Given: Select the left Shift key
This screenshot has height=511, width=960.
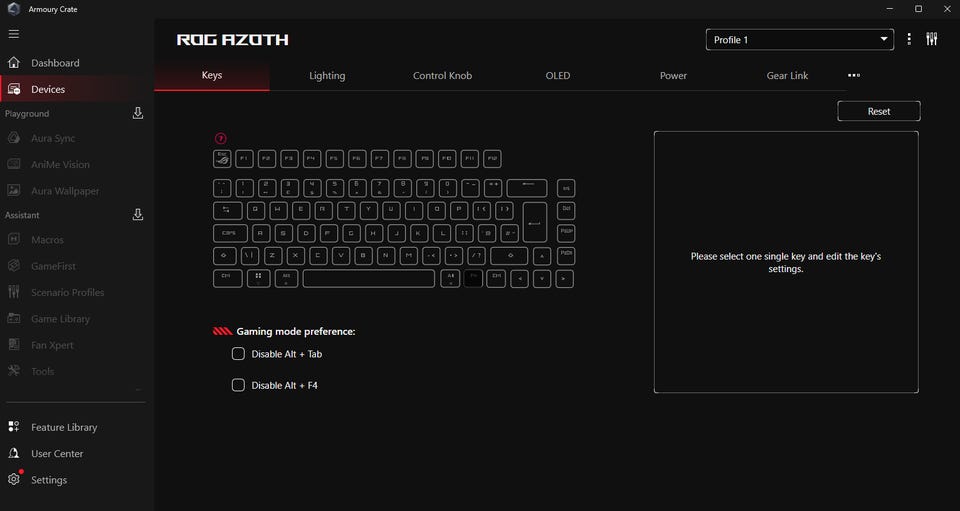Looking at the screenshot, I should [223, 256].
